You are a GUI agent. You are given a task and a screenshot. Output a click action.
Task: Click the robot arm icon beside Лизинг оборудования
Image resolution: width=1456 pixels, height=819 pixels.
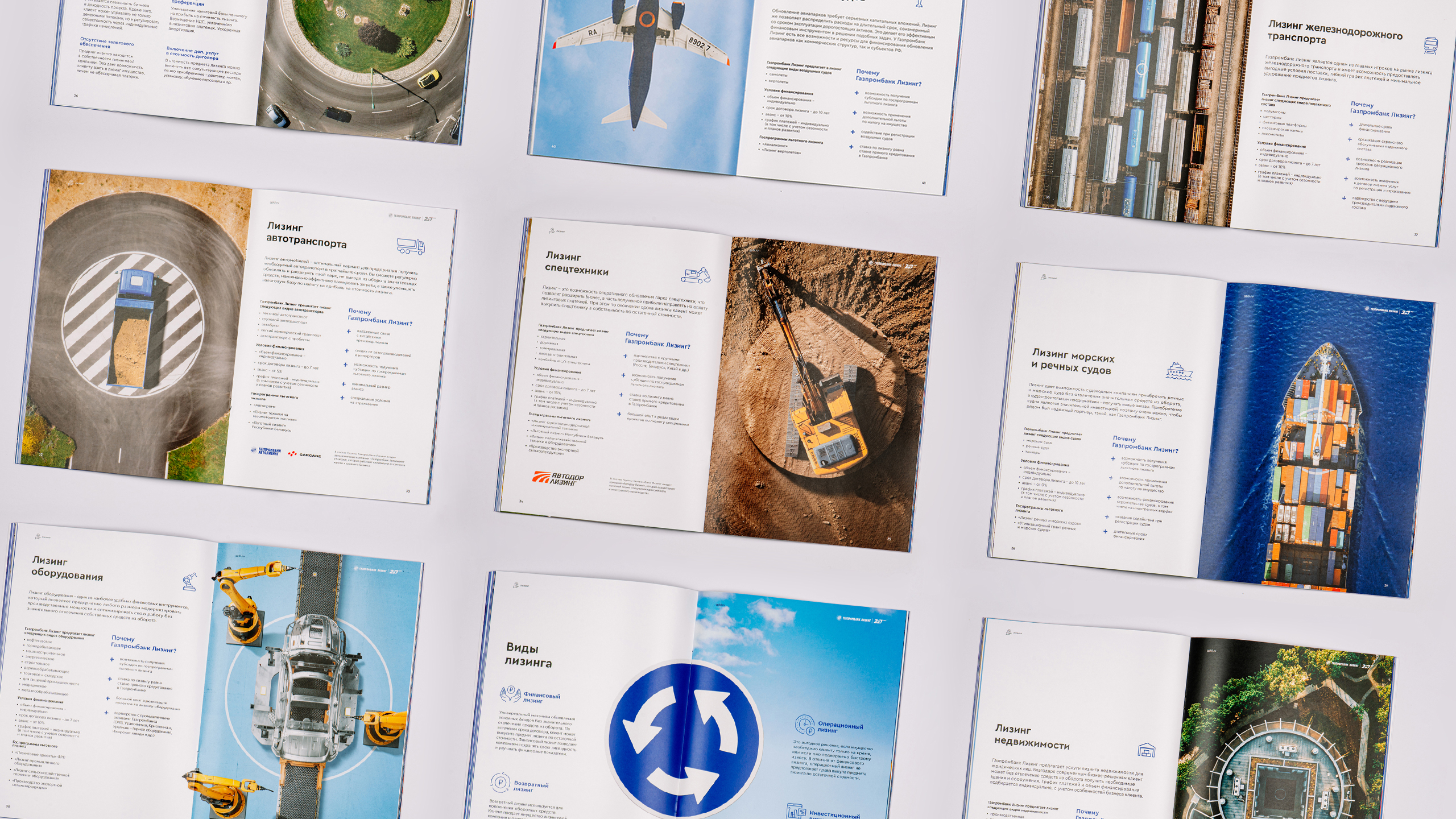189,581
